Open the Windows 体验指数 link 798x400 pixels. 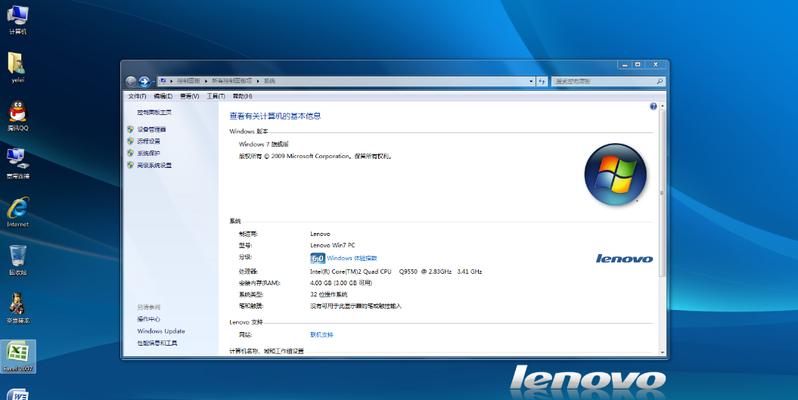point(352,259)
